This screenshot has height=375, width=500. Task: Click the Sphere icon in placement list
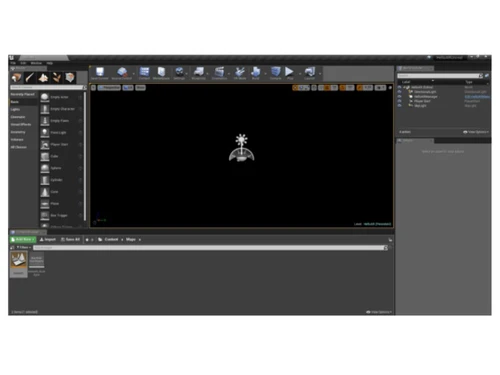coord(45,168)
